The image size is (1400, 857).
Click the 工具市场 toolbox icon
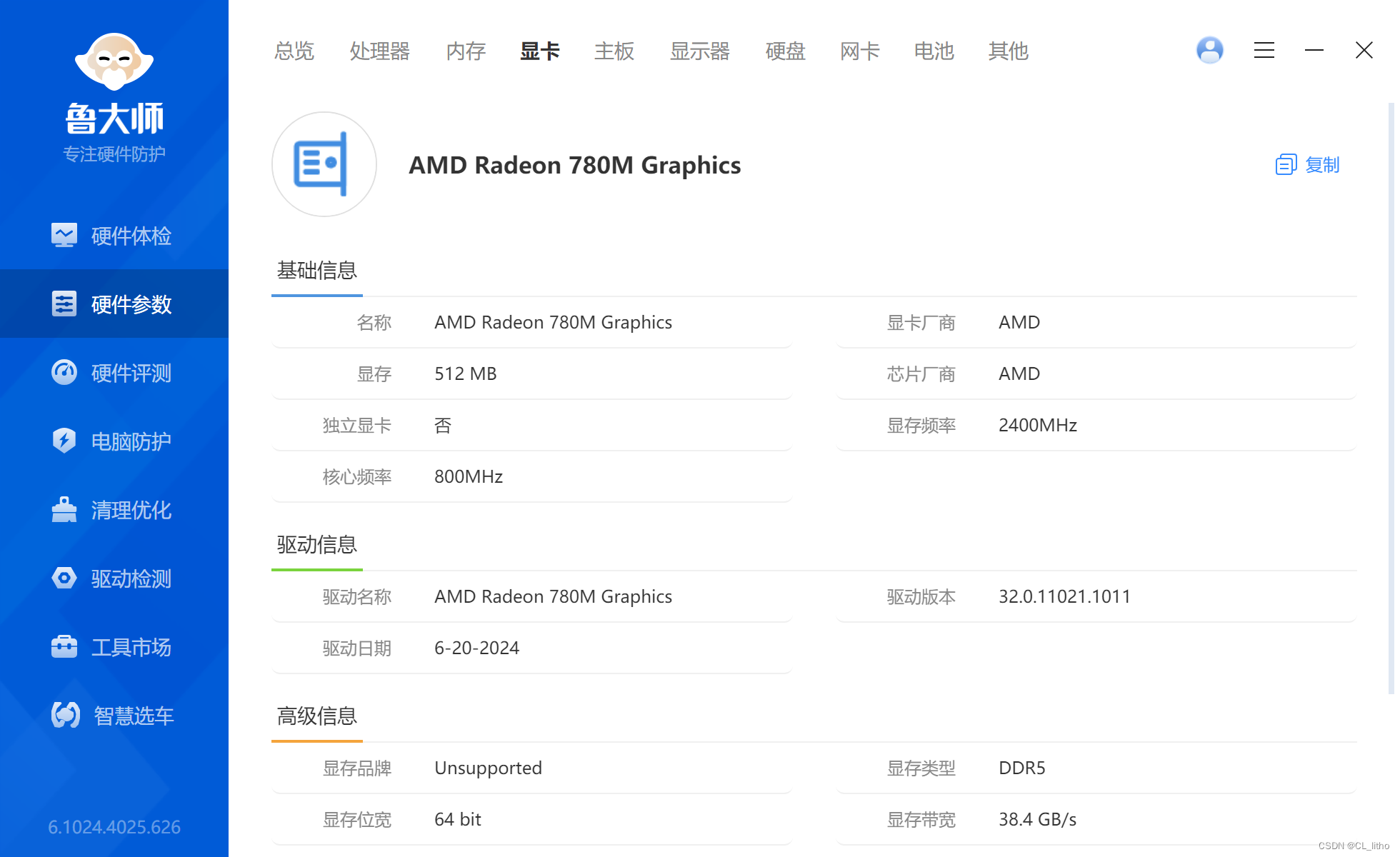point(64,647)
